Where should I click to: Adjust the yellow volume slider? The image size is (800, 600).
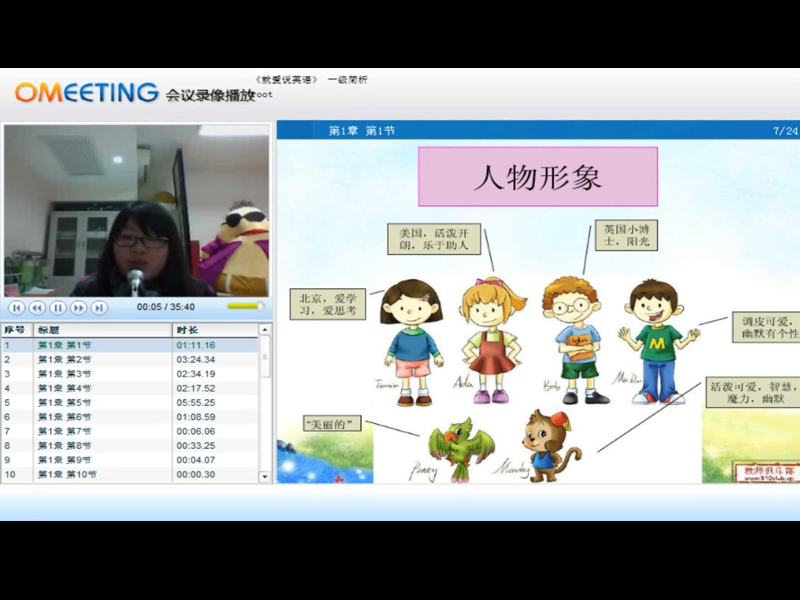tap(245, 307)
